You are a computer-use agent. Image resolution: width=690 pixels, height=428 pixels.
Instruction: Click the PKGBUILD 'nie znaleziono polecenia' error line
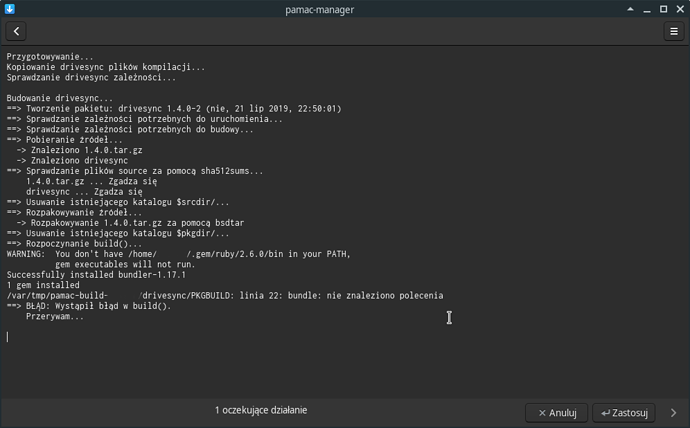click(225, 296)
